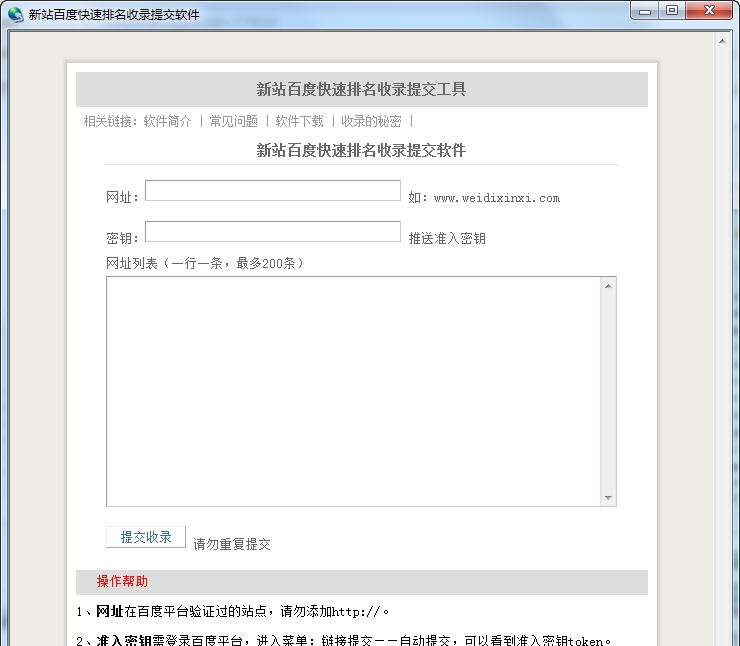Open the 常见问题 link
The height and width of the screenshot is (646, 740).
coord(234,121)
